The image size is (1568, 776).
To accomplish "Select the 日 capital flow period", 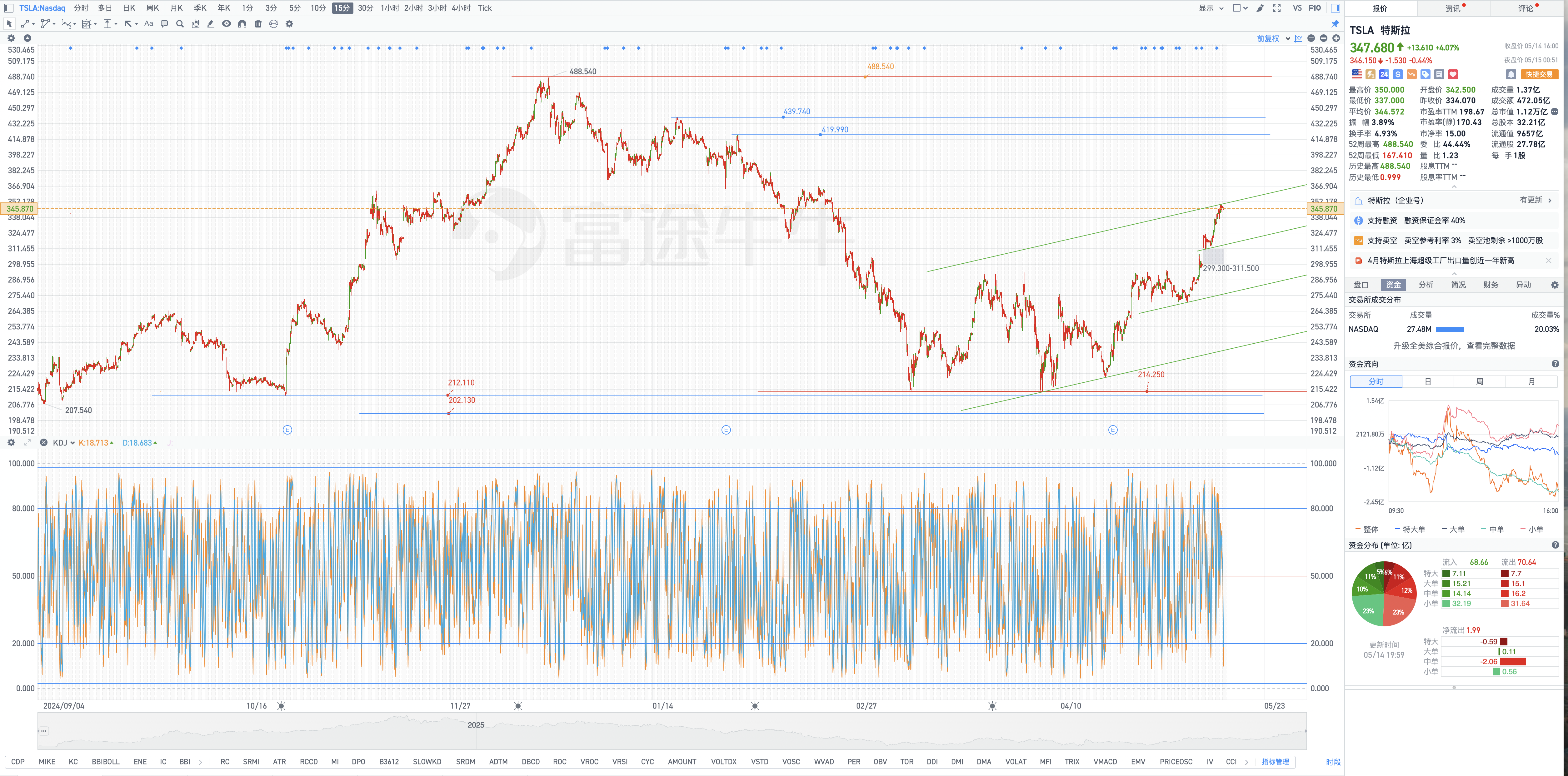I will tap(1427, 382).
